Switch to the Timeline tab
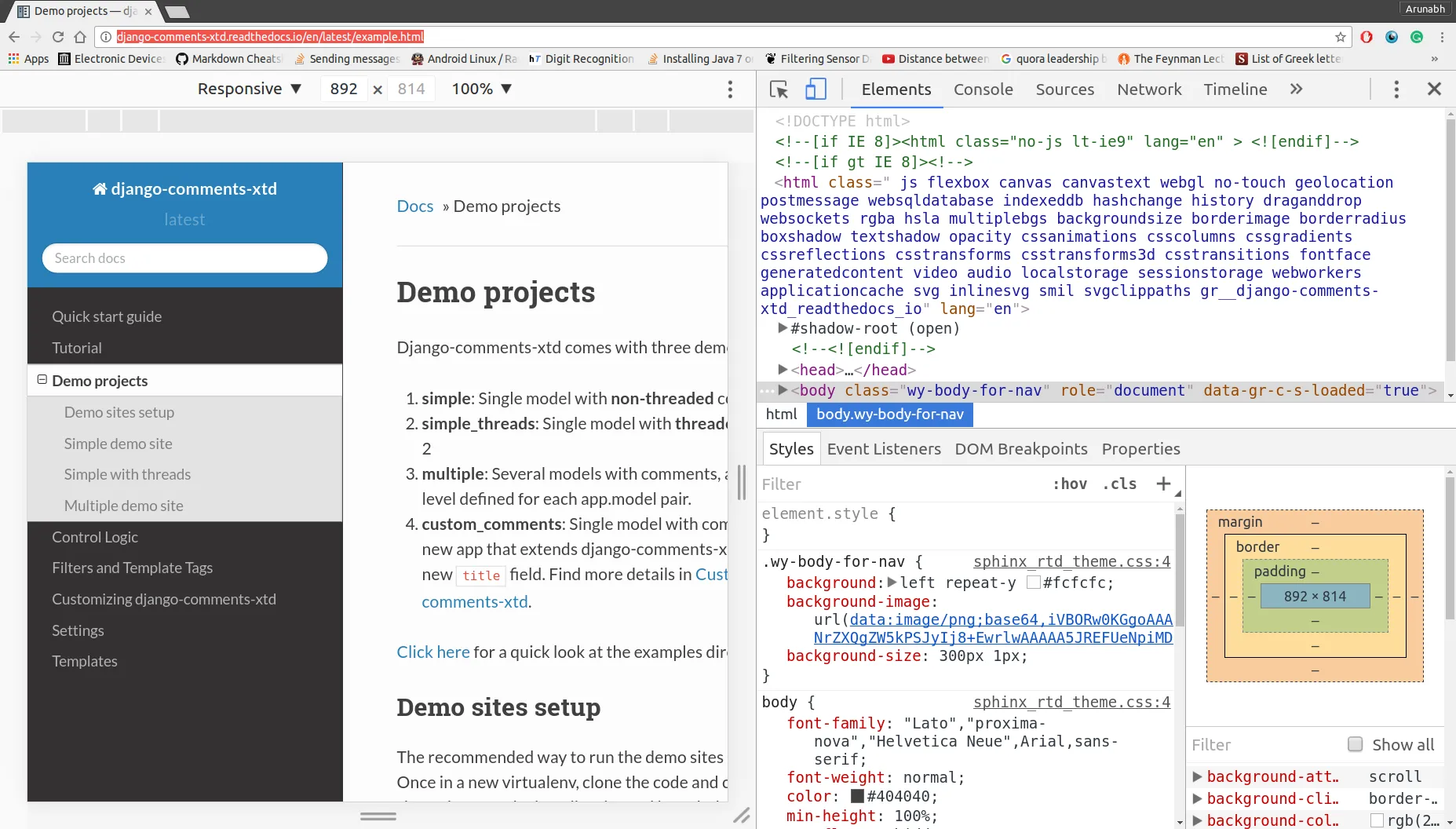The width and height of the screenshot is (1456, 829). 1235,89
